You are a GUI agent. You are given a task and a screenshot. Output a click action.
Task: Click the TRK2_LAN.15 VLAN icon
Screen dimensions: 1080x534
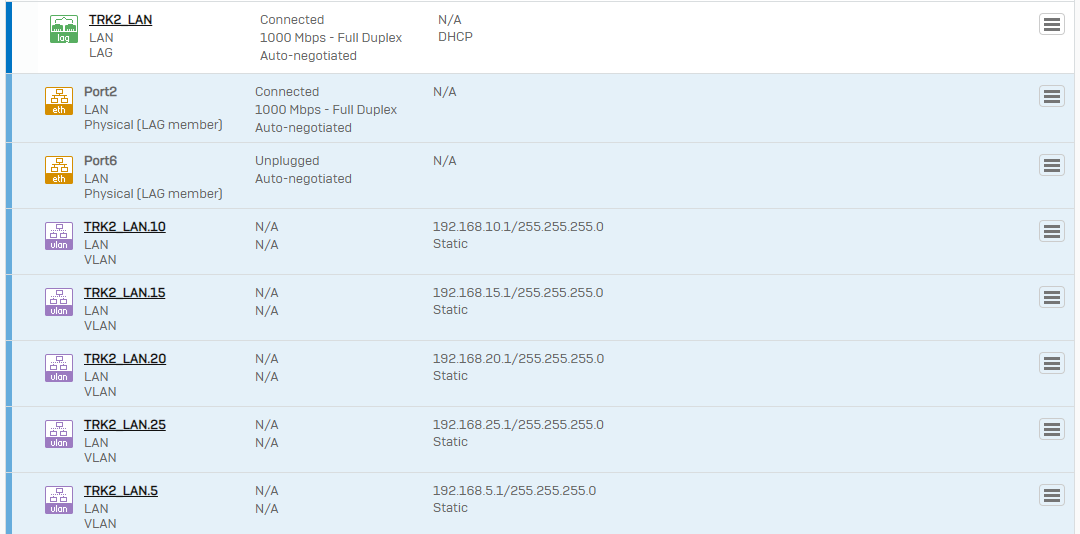(59, 302)
